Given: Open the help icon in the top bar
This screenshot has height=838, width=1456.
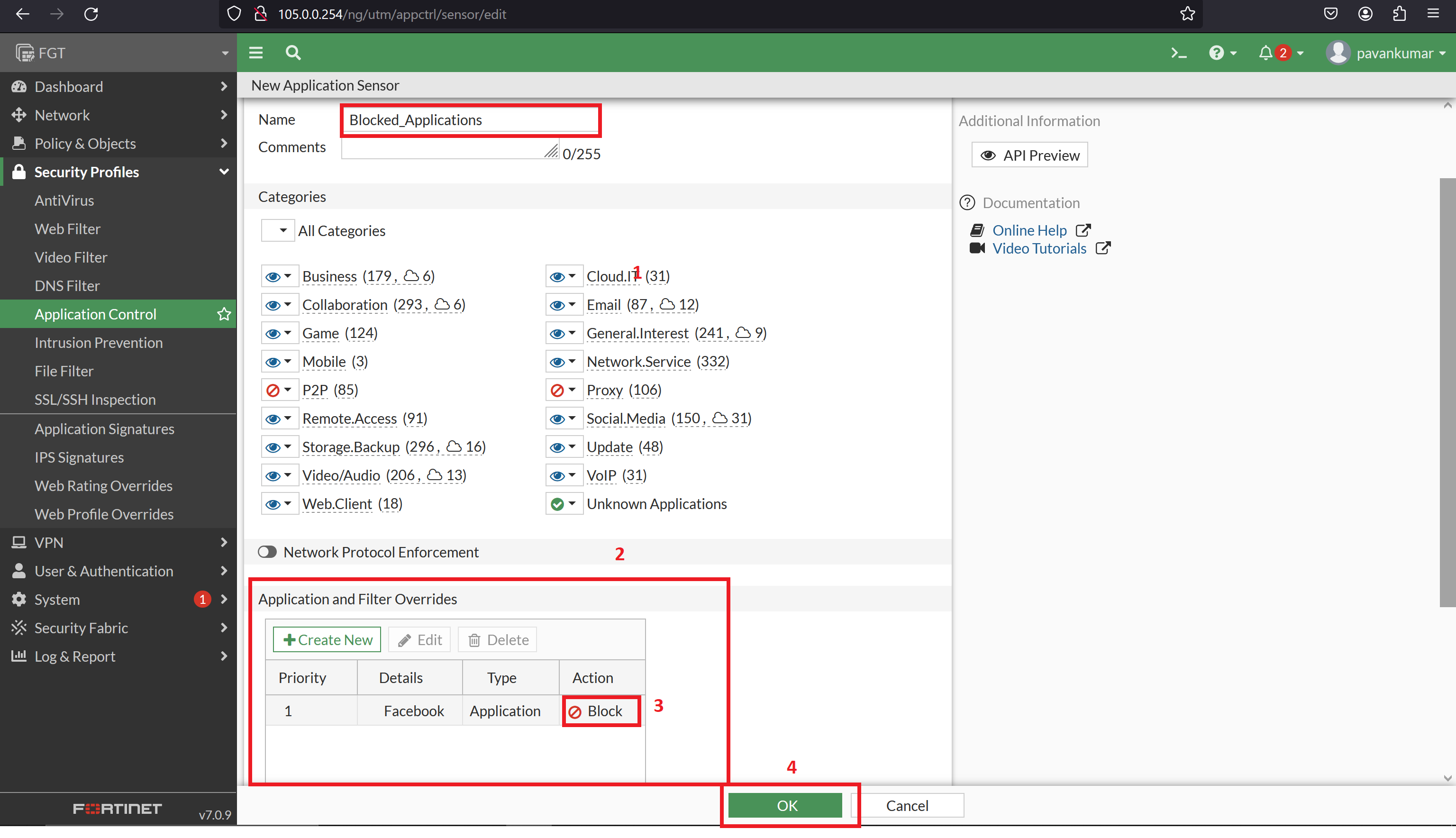Looking at the screenshot, I should (1217, 52).
